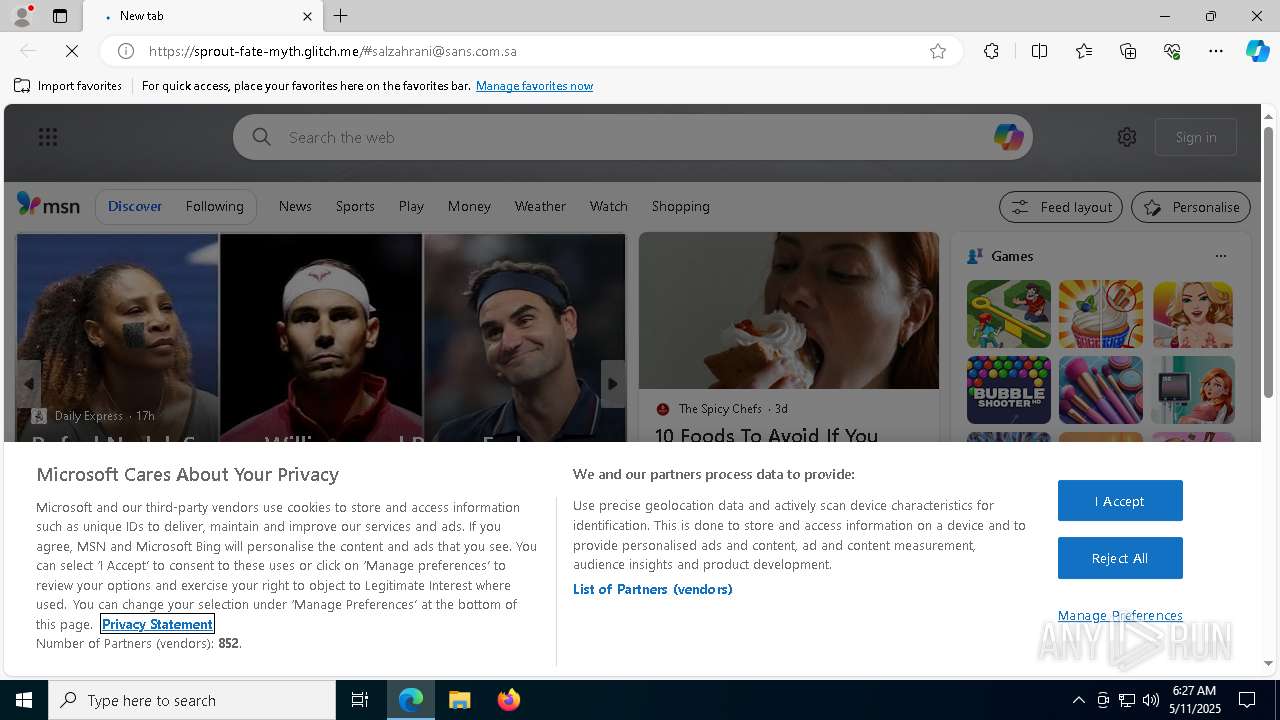Show hidden system tray icons

click(x=1078, y=700)
